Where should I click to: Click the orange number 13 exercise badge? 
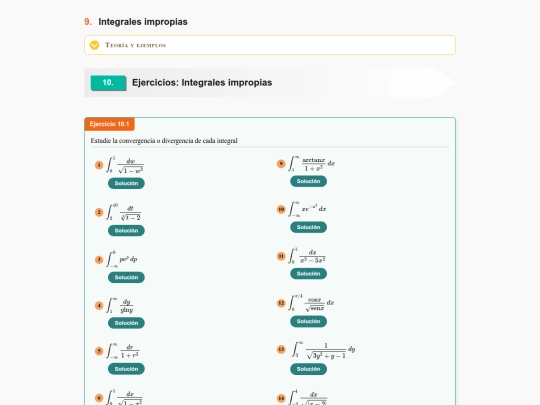pos(281,350)
